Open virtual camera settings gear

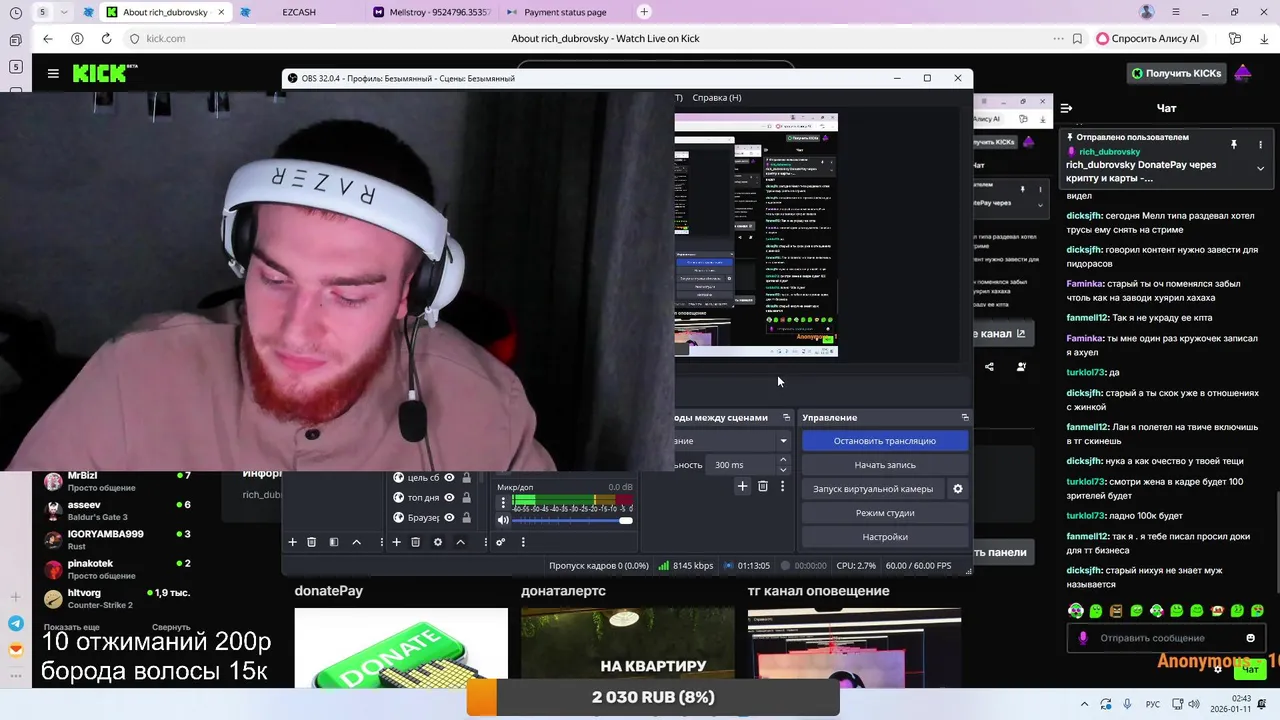(x=957, y=489)
